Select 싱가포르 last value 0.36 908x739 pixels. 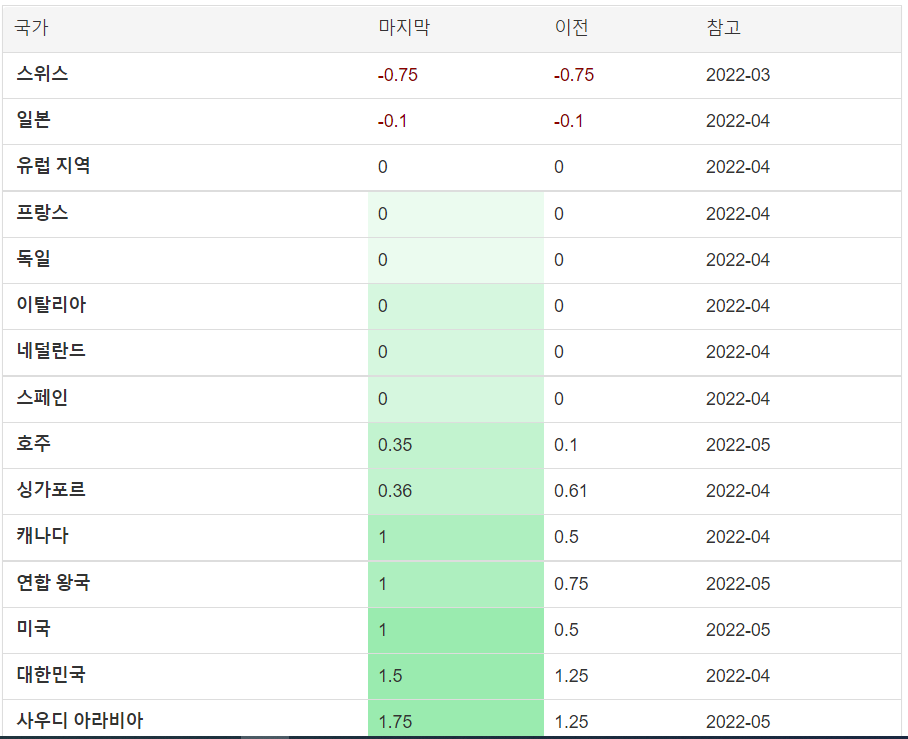click(x=395, y=491)
